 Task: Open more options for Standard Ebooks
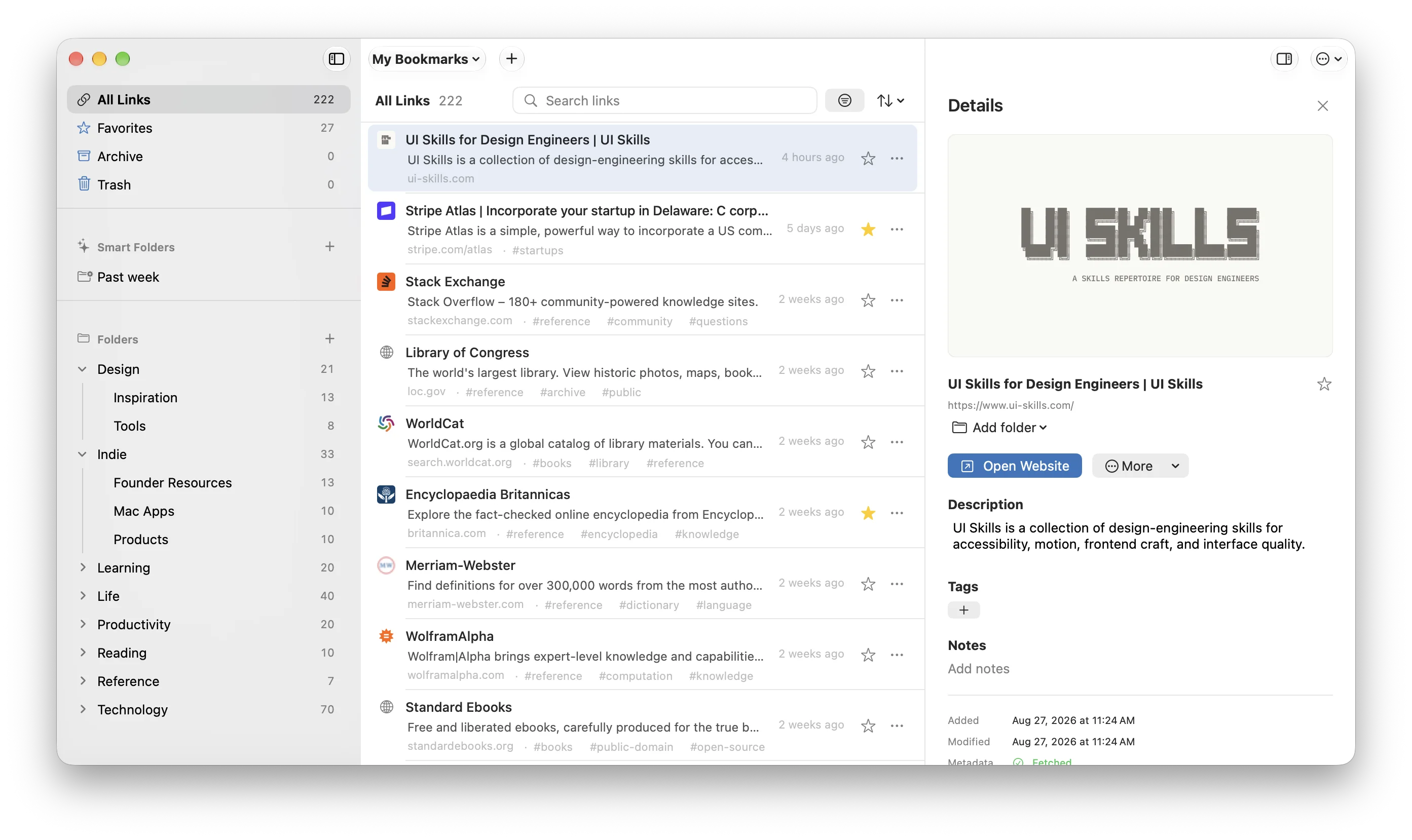[896, 726]
